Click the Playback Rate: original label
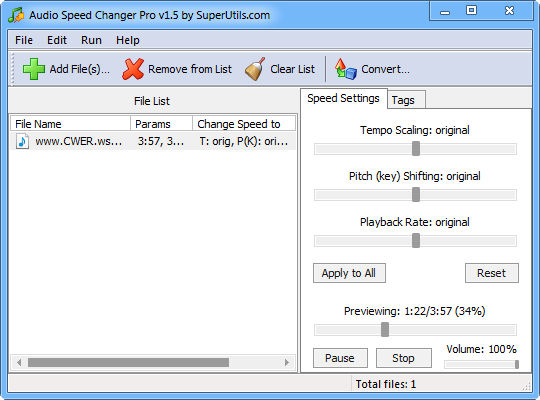Screen dimensions: 540x400 [415, 222]
